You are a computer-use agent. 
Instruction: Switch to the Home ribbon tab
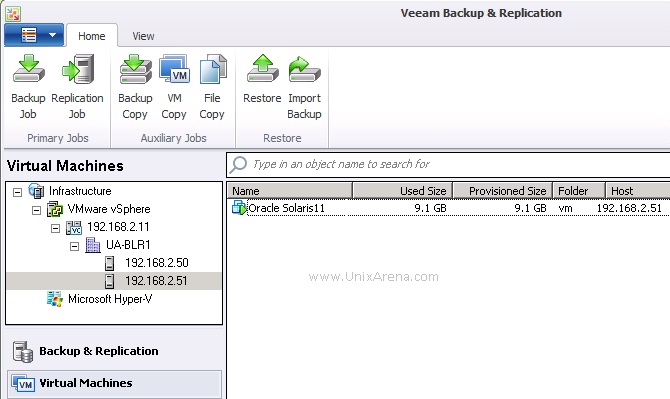click(x=91, y=36)
